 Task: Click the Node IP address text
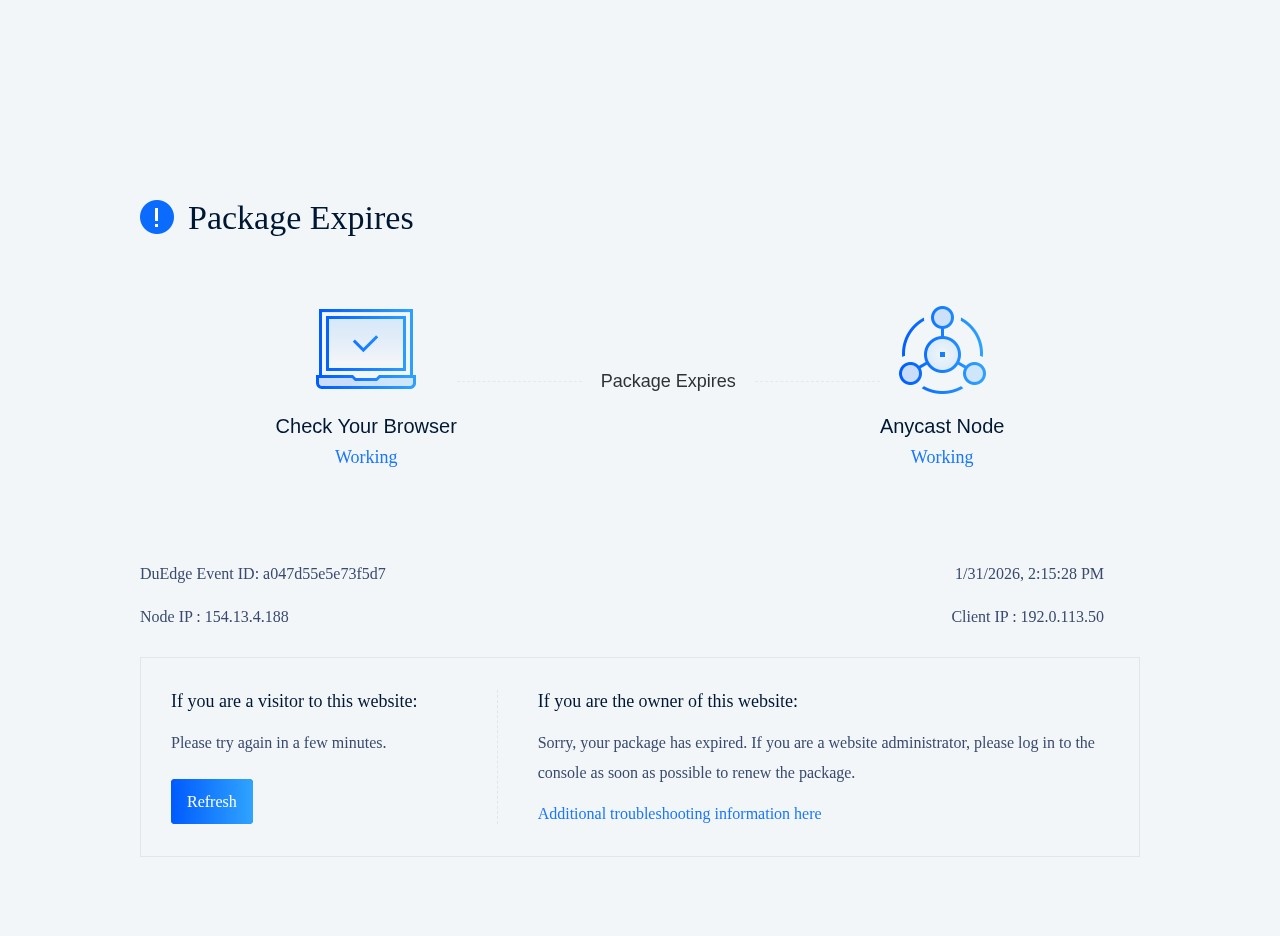214,617
